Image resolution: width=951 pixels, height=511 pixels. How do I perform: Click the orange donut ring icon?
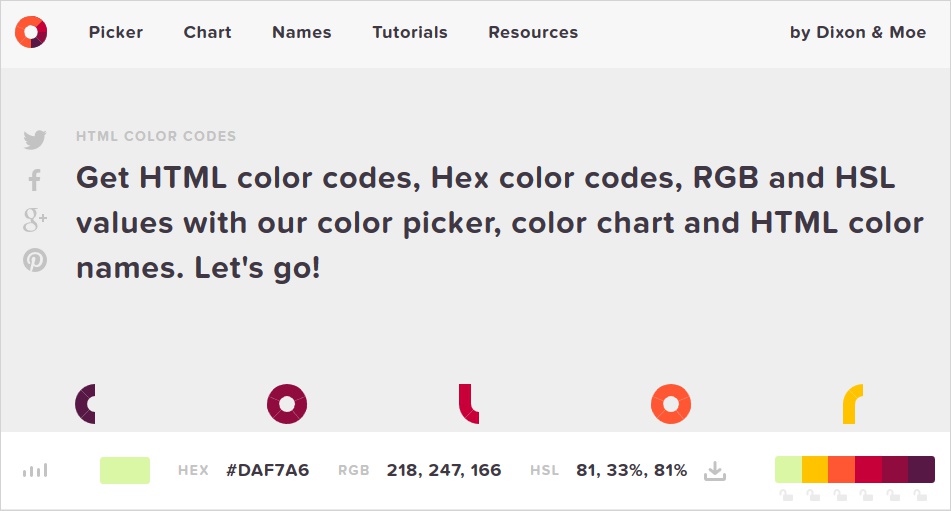pos(671,404)
